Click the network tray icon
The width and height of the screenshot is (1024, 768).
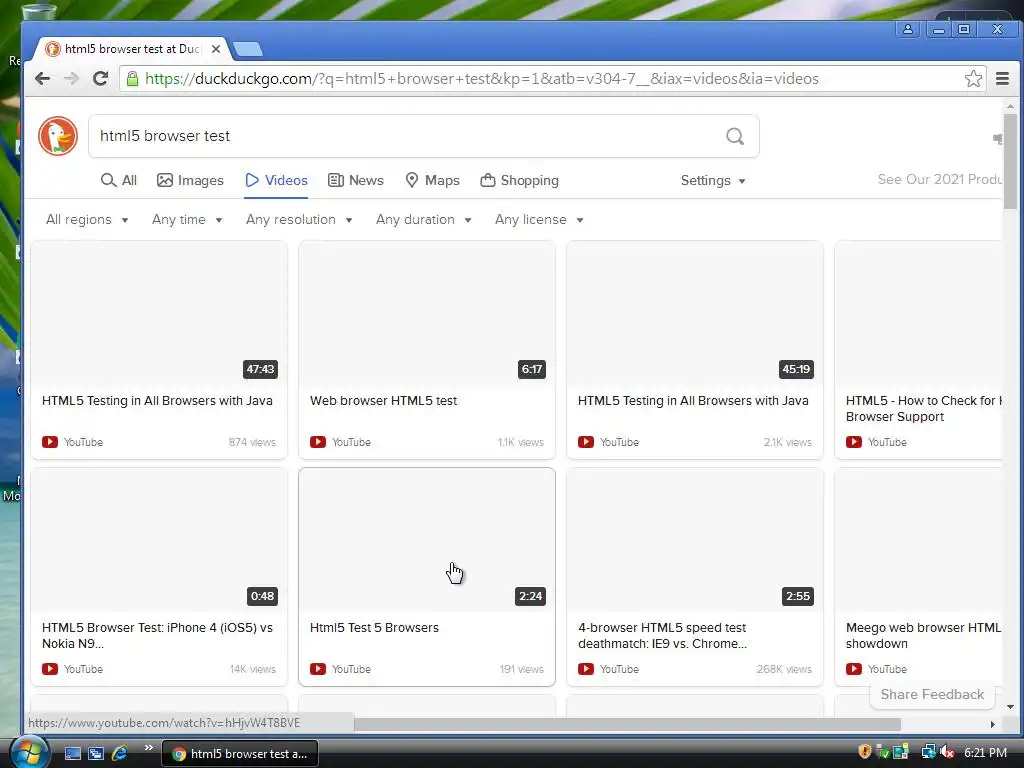click(928, 752)
